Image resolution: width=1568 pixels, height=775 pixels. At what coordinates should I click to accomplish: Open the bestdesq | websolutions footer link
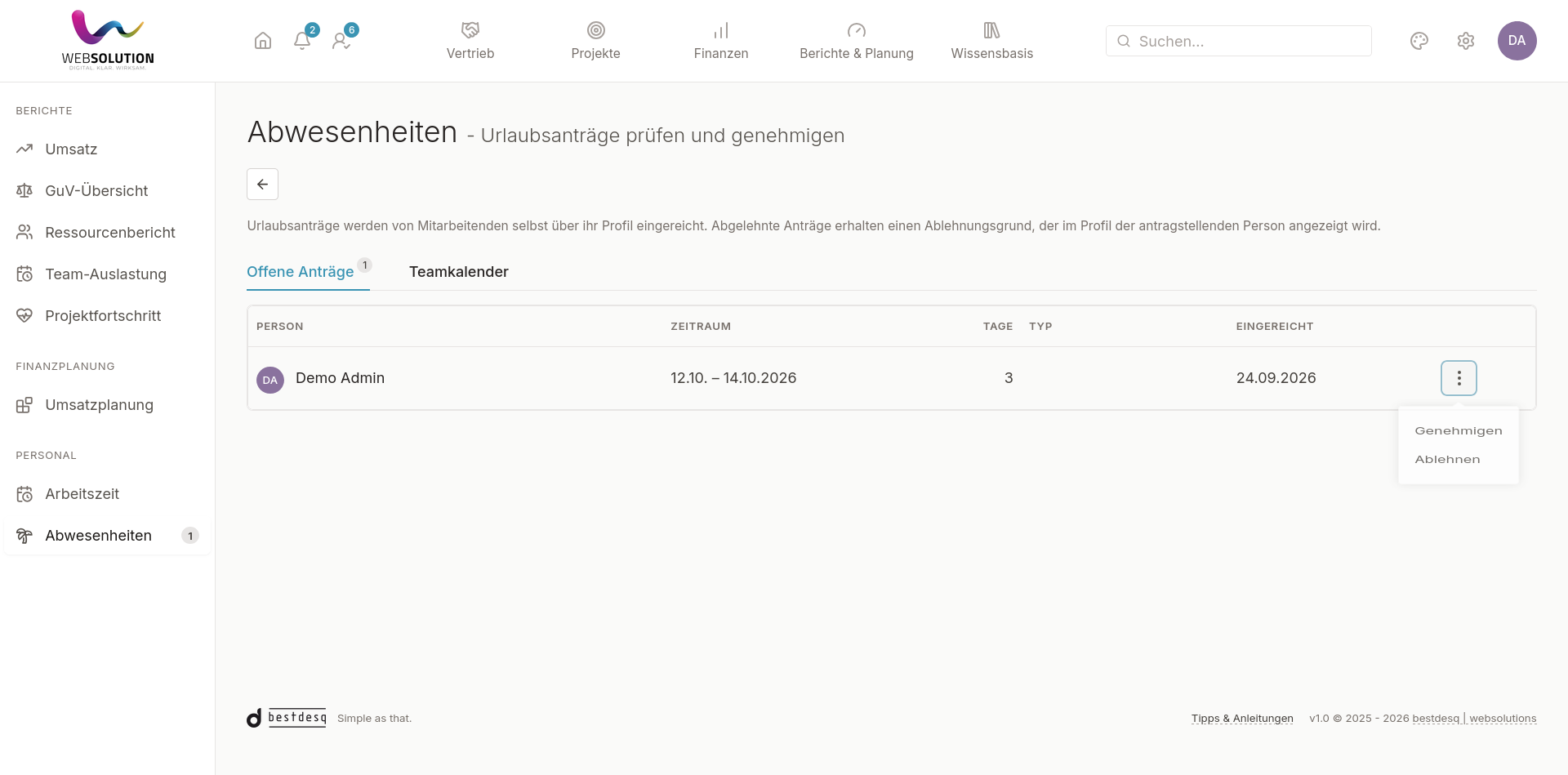(1474, 719)
